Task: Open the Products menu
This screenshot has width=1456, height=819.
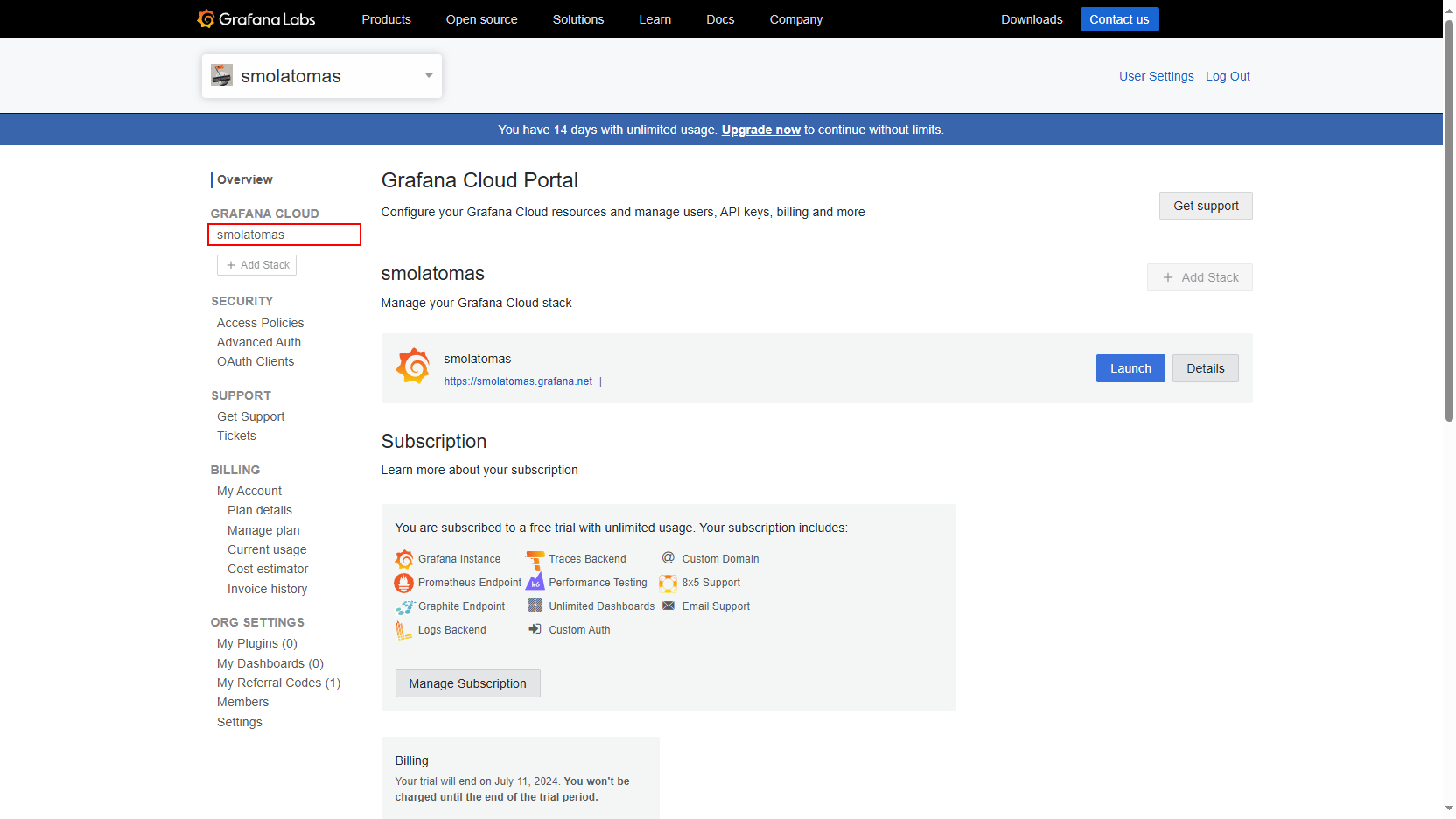Action: point(386,19)
